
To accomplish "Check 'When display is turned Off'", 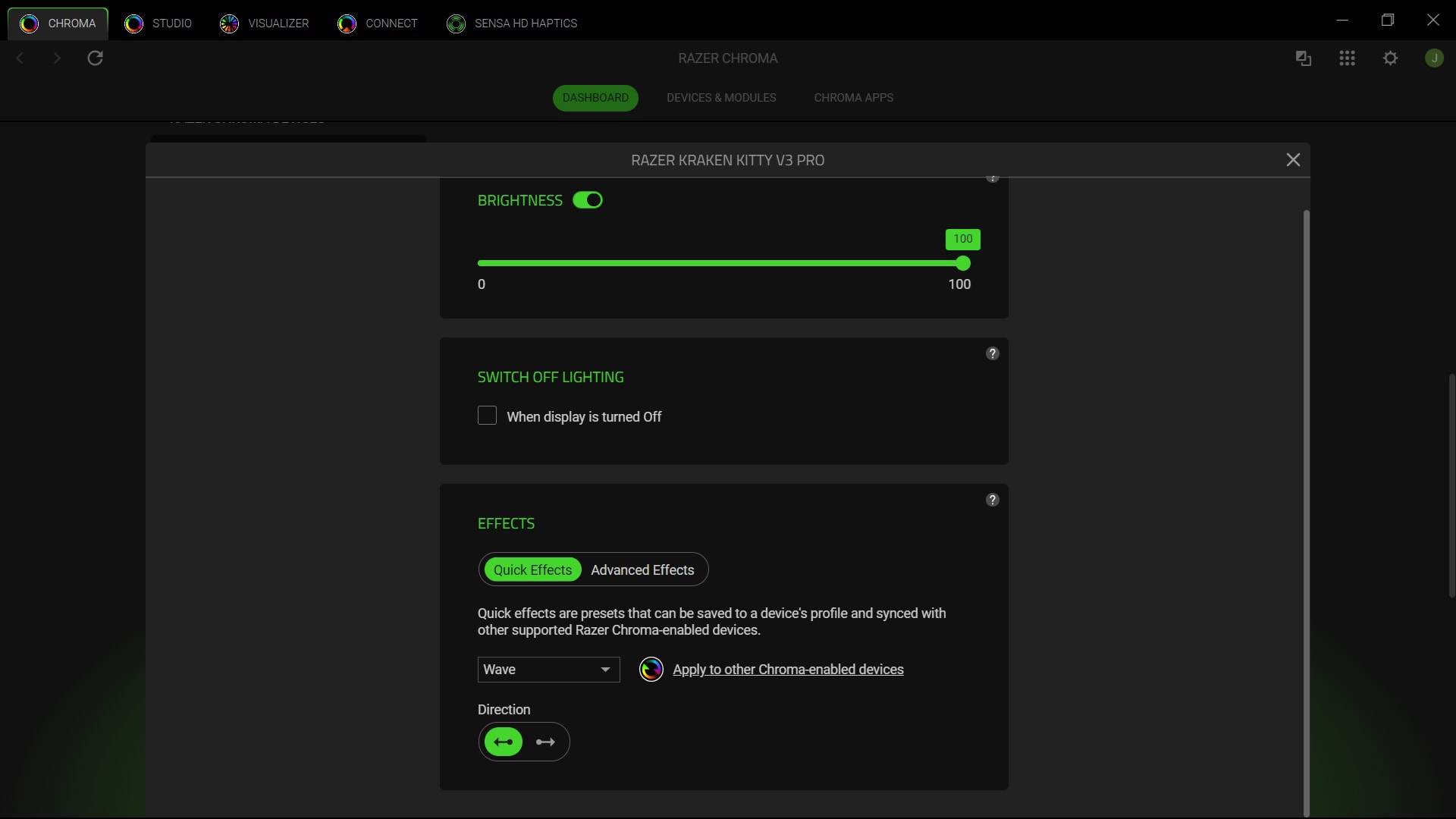I will tap(487, 416).
